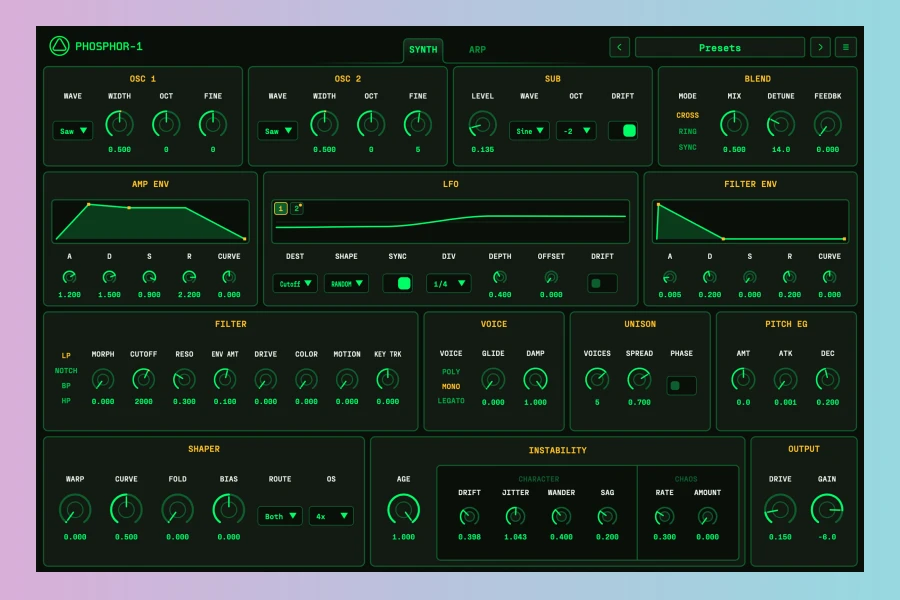Image resolution: width=900 pixels, height=600 pixels.
Task: Click the OSC 2 FINE knob
Action: click(418, 125)
